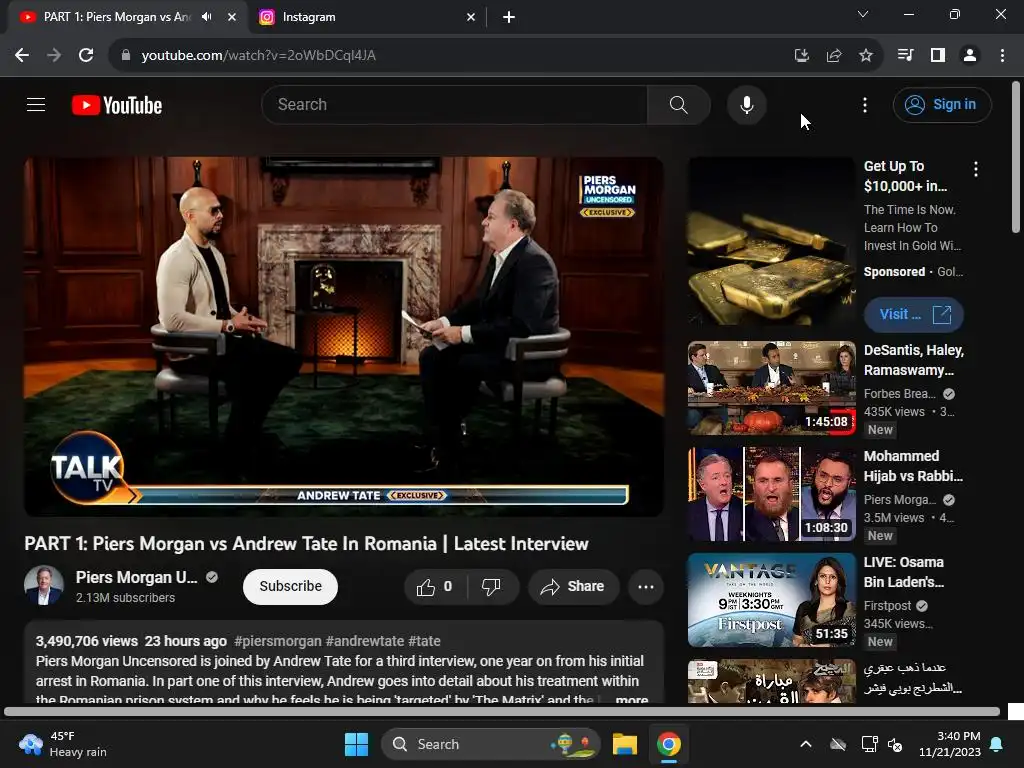Viewport: 1024px width, 768px height.
Task: Mute the tab via speaker icon
Action: tap(207, 17)
